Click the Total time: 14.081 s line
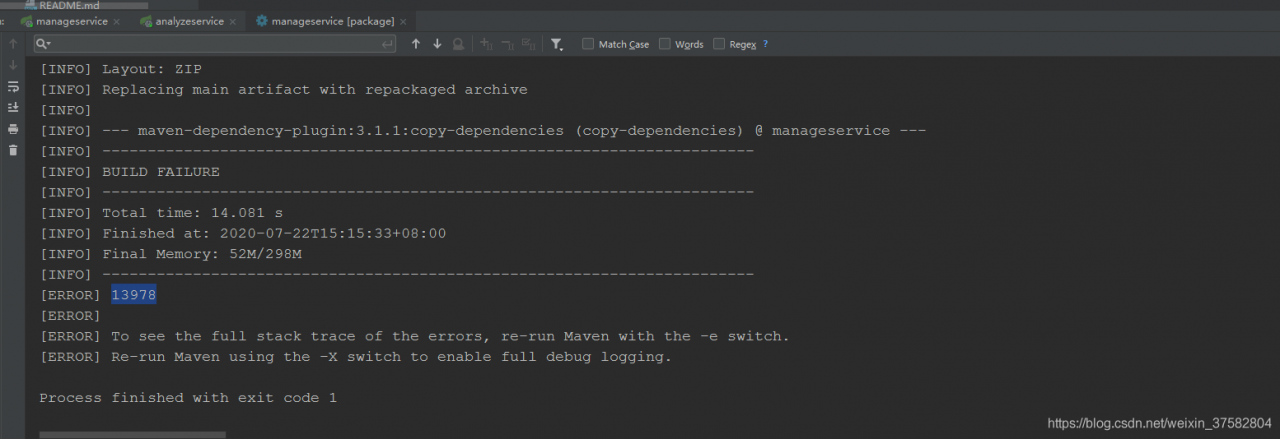Image resolution: width=1280 pixels, height=439 pixels. [x=161, y=213]
